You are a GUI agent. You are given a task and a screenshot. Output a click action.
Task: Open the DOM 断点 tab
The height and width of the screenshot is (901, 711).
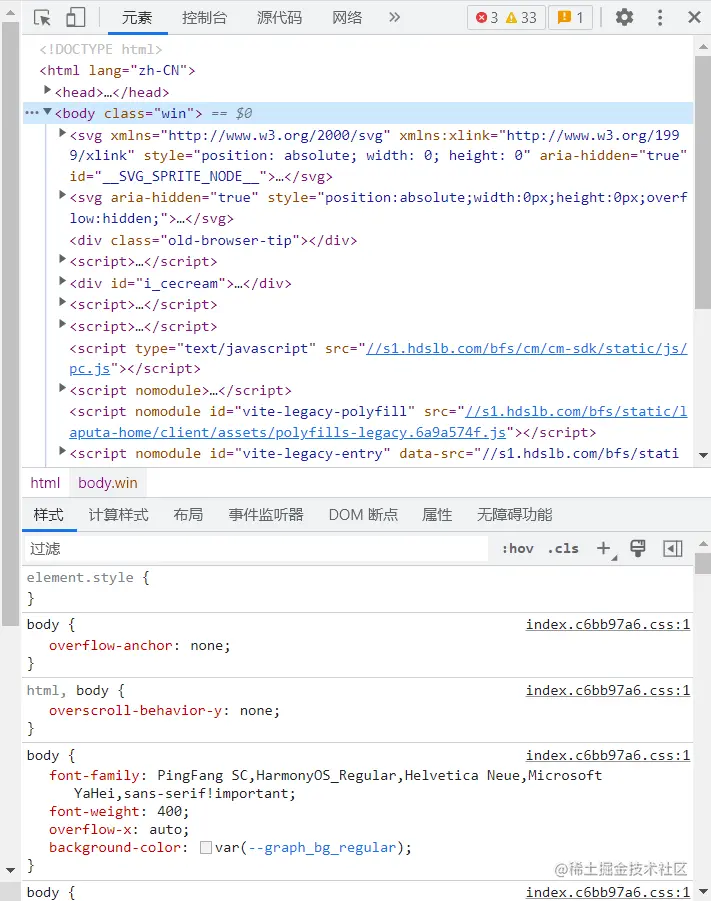(363, 514)
